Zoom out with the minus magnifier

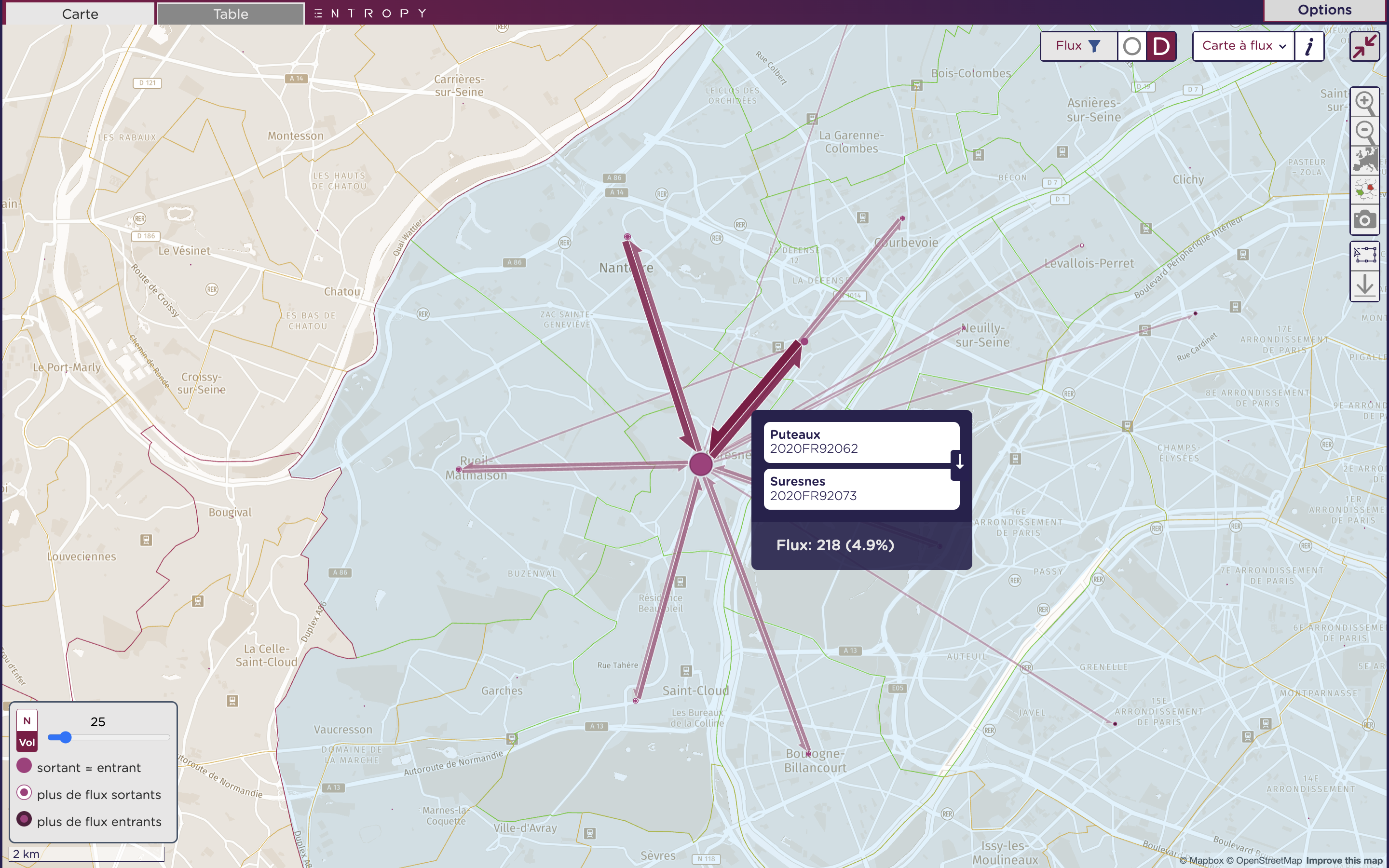[x=1364, y=132]
